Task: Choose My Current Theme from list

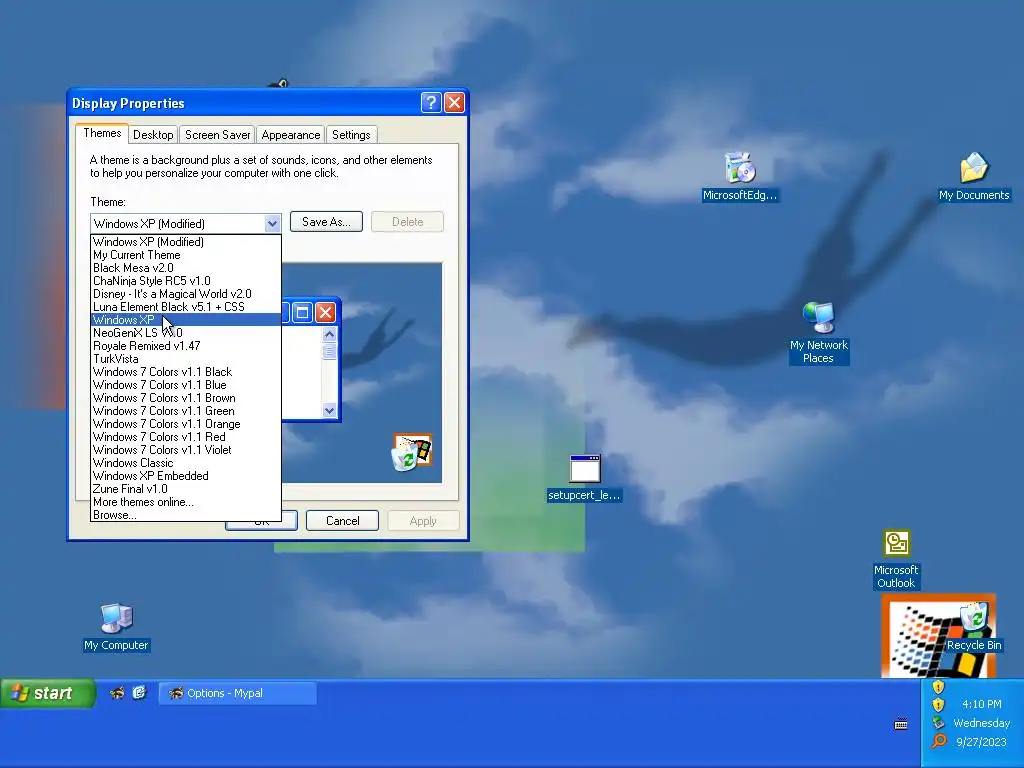Action: pyautogui.click(x=185, y=255)
